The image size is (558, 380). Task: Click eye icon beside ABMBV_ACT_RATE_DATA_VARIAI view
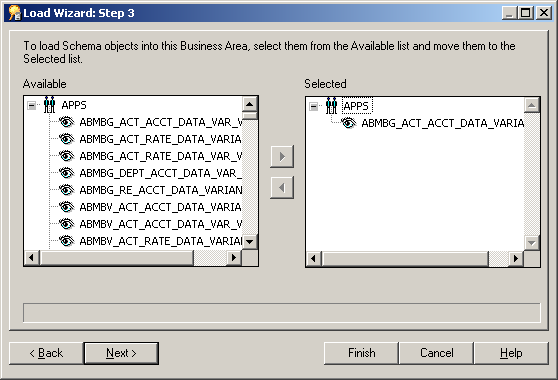tap(67, 241)
